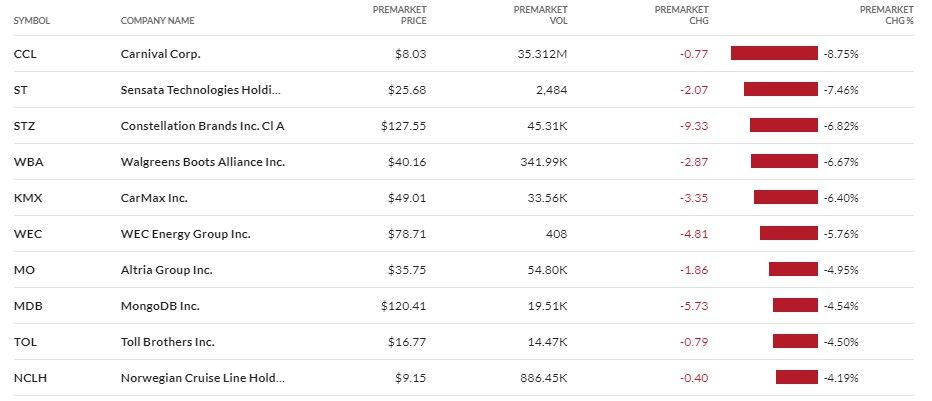Click the TOL ticker symbol
Screen dimensions: 932x401
click(25, 342)
